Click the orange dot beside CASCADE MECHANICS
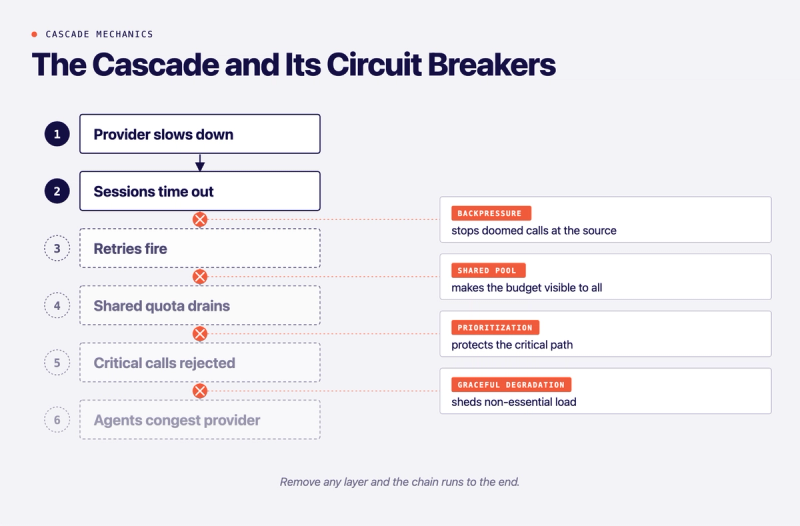The height and width of the screenshot is (526, 800). pyautogui.click(x=34, y=34)
